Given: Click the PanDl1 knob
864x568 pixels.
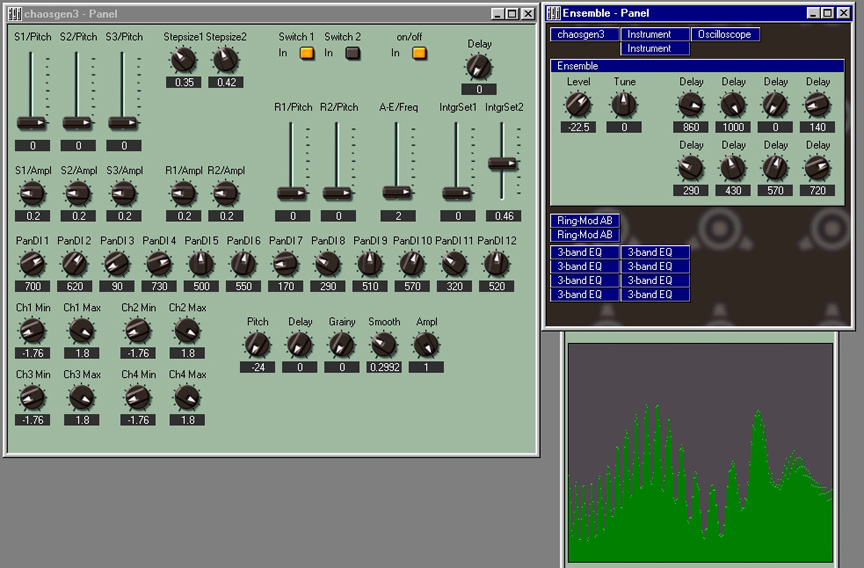Looking at the screenshot, I should pyautogui.click(x=32, y=264).
